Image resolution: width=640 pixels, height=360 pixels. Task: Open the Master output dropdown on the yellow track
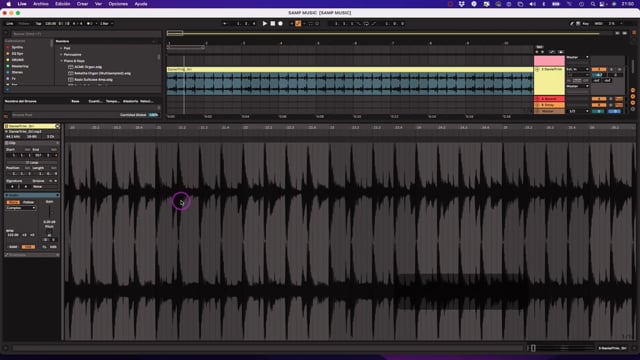point(578,86)
